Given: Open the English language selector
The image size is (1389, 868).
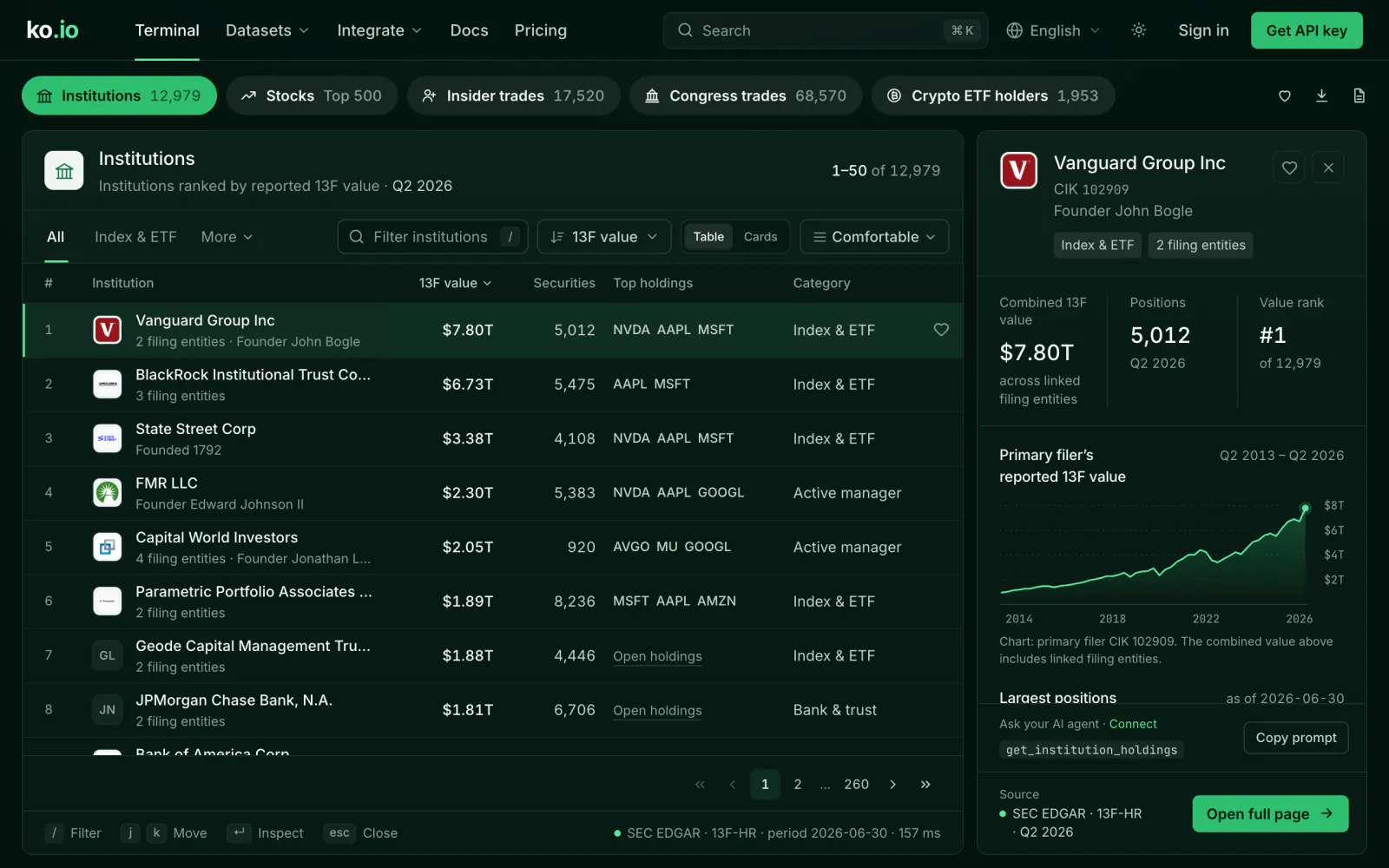Looking at the screenshot, I should [1053, 30].
